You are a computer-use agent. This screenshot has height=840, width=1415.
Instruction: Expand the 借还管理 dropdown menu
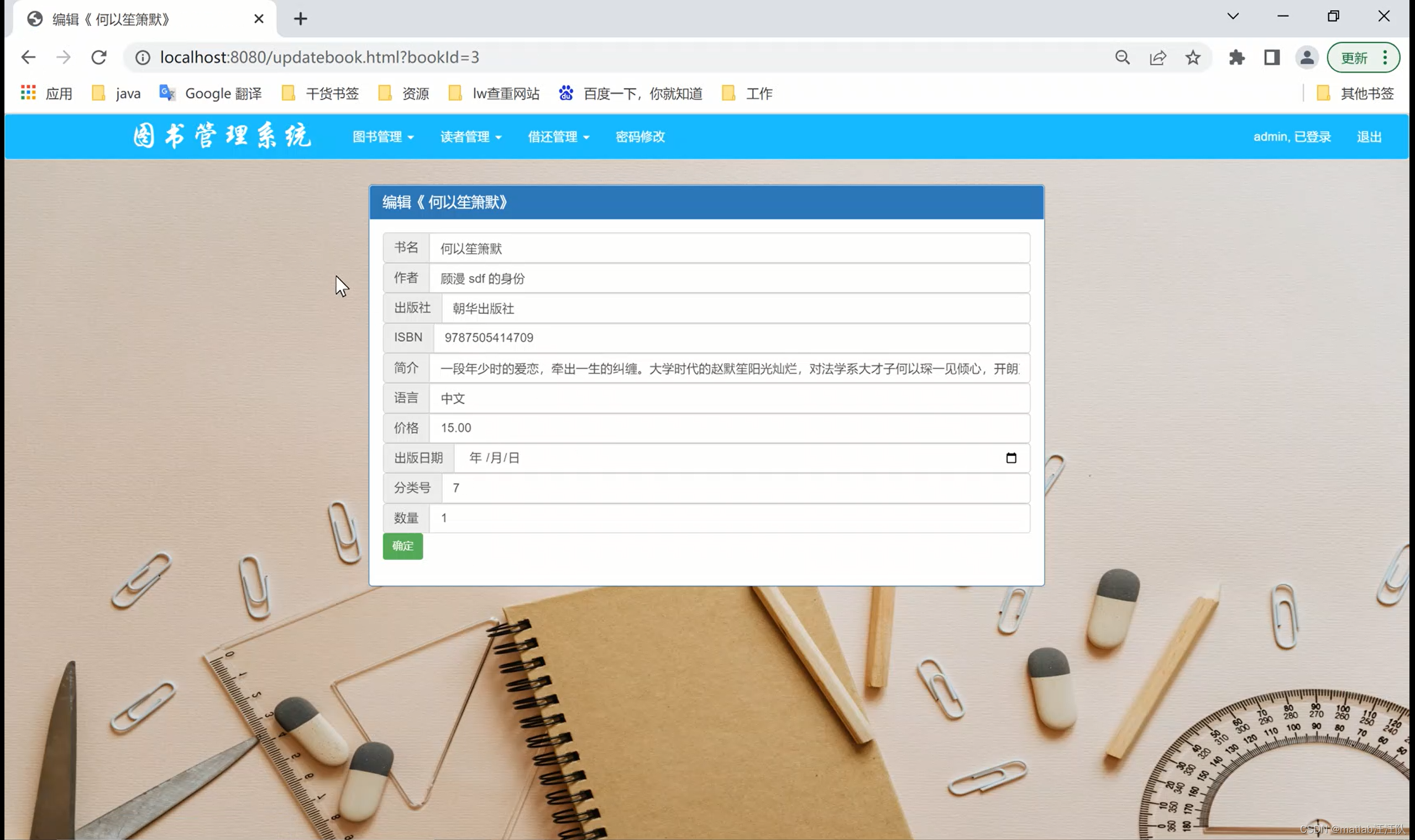(x=558, y=137)
